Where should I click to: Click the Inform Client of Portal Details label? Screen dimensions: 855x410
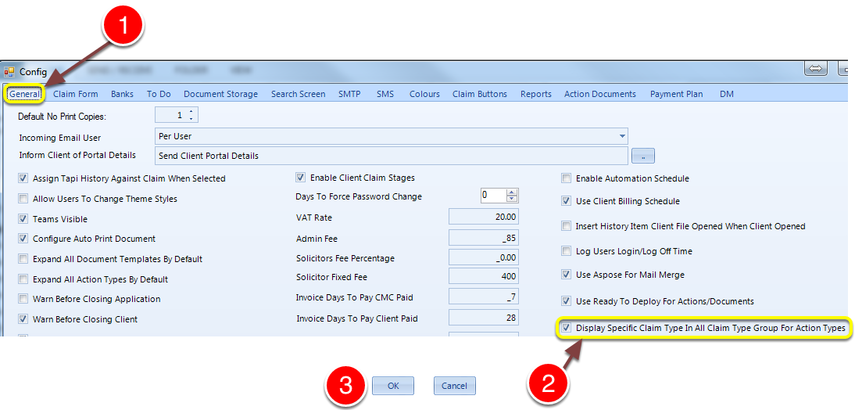click(77, 155)
